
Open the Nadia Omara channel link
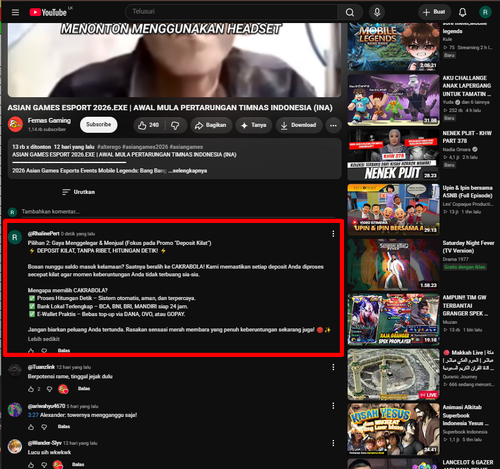(456, 149)
